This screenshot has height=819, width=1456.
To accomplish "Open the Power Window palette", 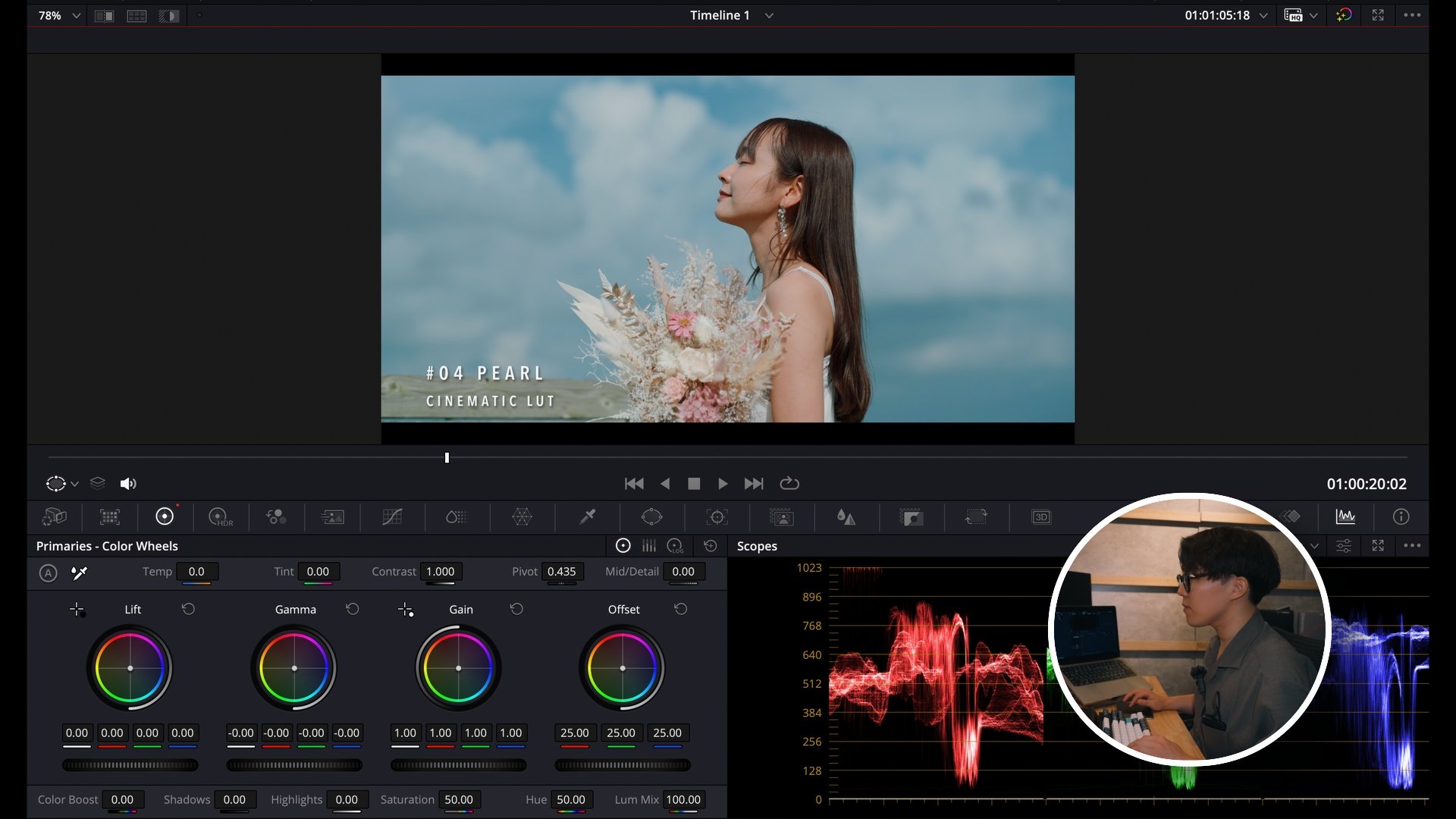I will 651,517.
